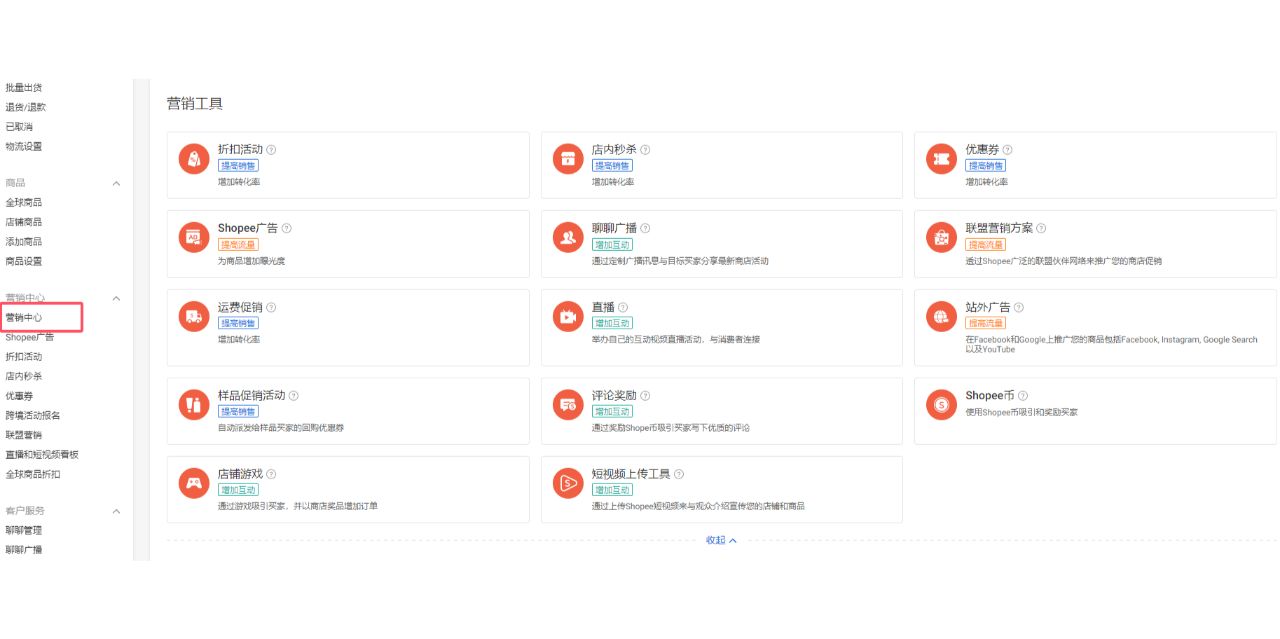Click the 联盟营销方案 icon
1280x639 pixels.
[941, 238]
